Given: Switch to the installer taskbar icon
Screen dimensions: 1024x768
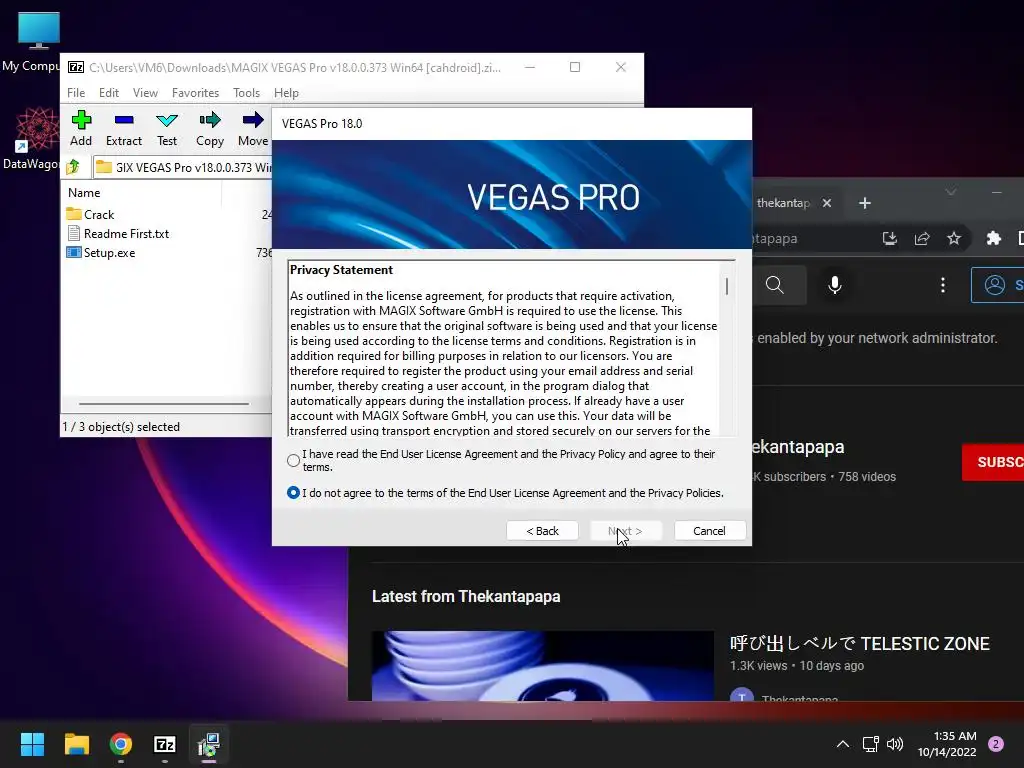Looking at the screenshot, I should pyautogui.click(x=209, y=744).
